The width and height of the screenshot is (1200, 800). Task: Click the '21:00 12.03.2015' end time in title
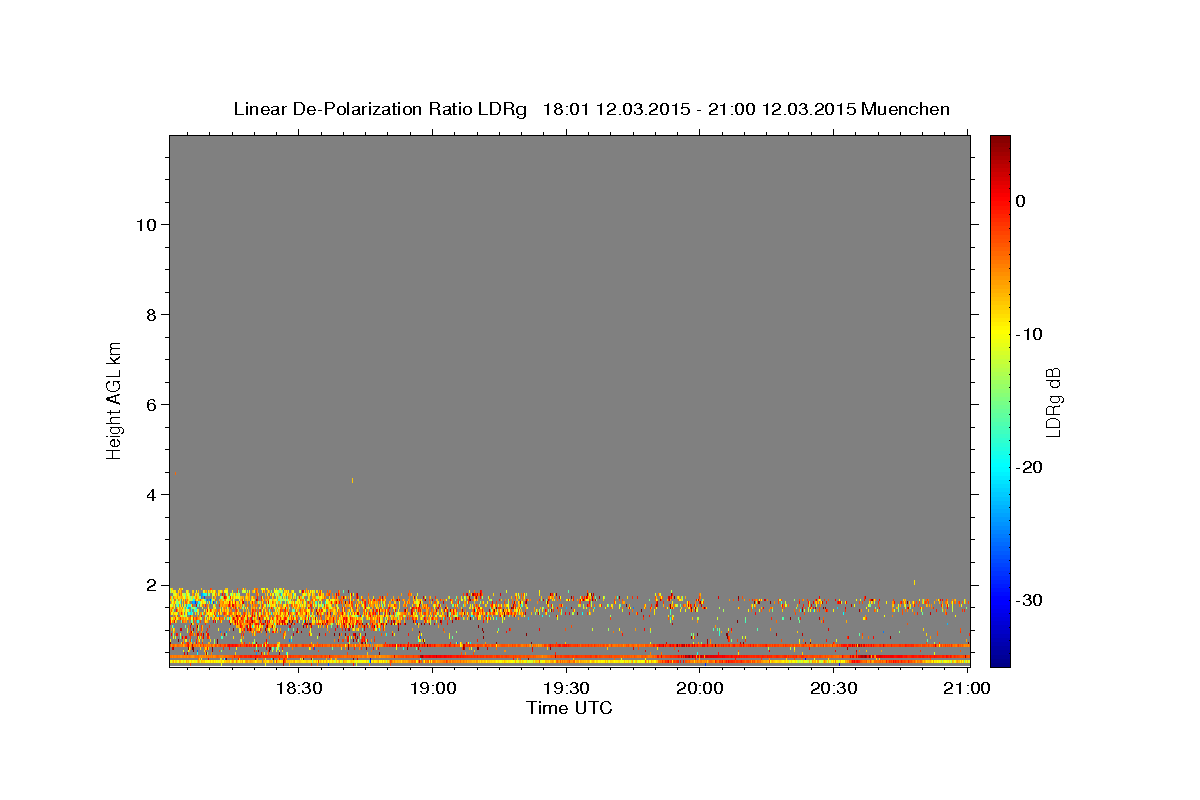(x=782, y=109)
